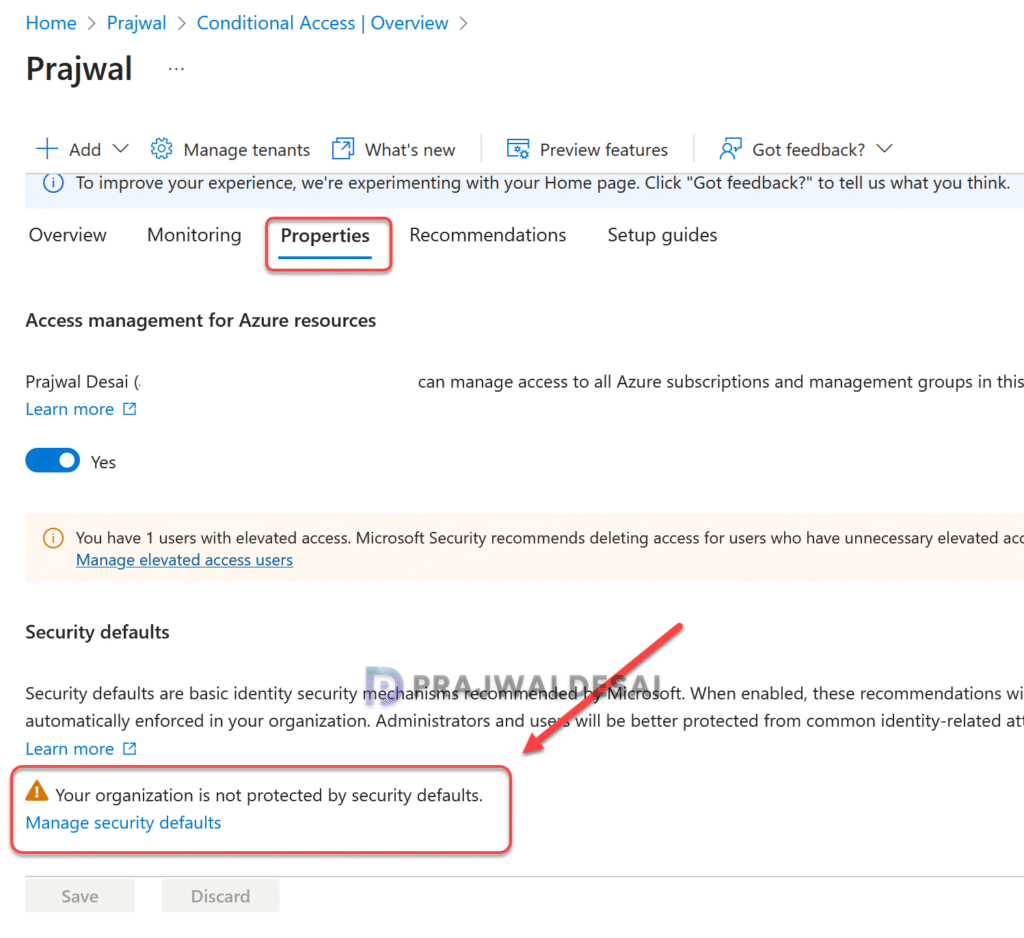Click the plus Add icon
Image resolution: width=1024 pixels, height=938 pixels.
click(x=47, y=149)
